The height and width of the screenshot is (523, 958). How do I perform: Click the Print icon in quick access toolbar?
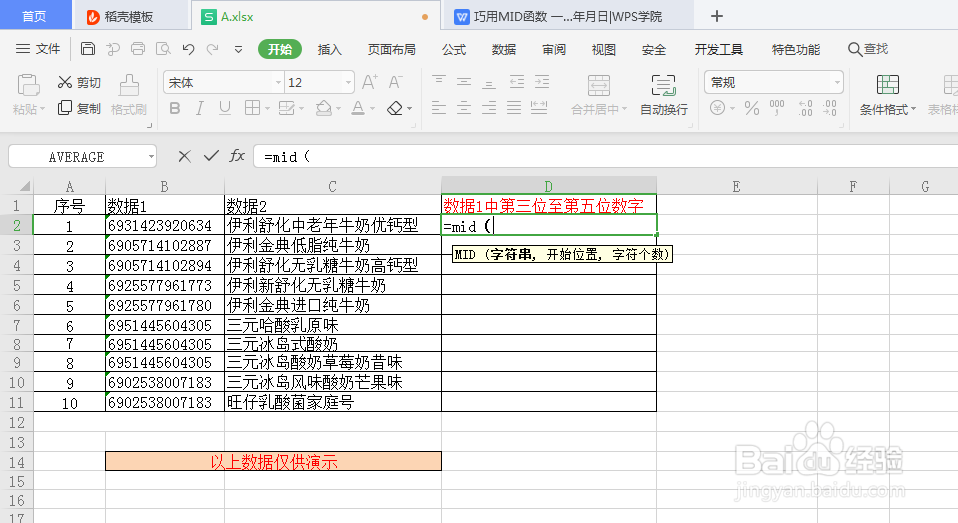coord(138,49)
